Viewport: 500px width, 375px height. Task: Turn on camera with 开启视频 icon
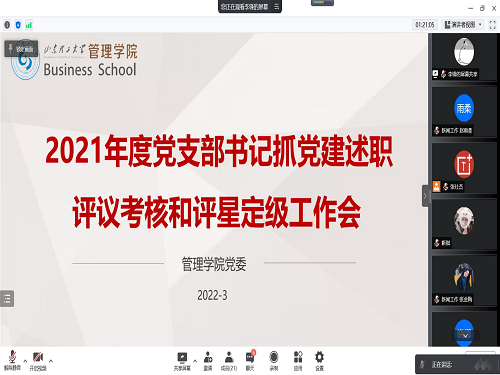coord(38,360)
